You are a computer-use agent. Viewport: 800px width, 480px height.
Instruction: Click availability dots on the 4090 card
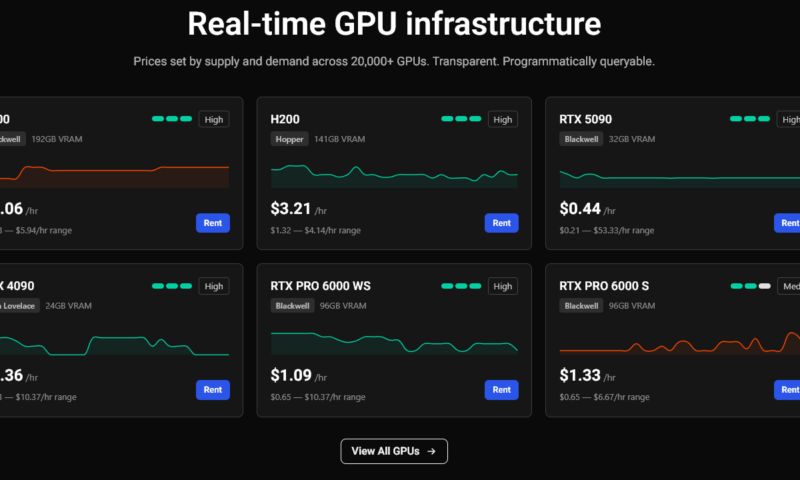click(x=172, y=286)
